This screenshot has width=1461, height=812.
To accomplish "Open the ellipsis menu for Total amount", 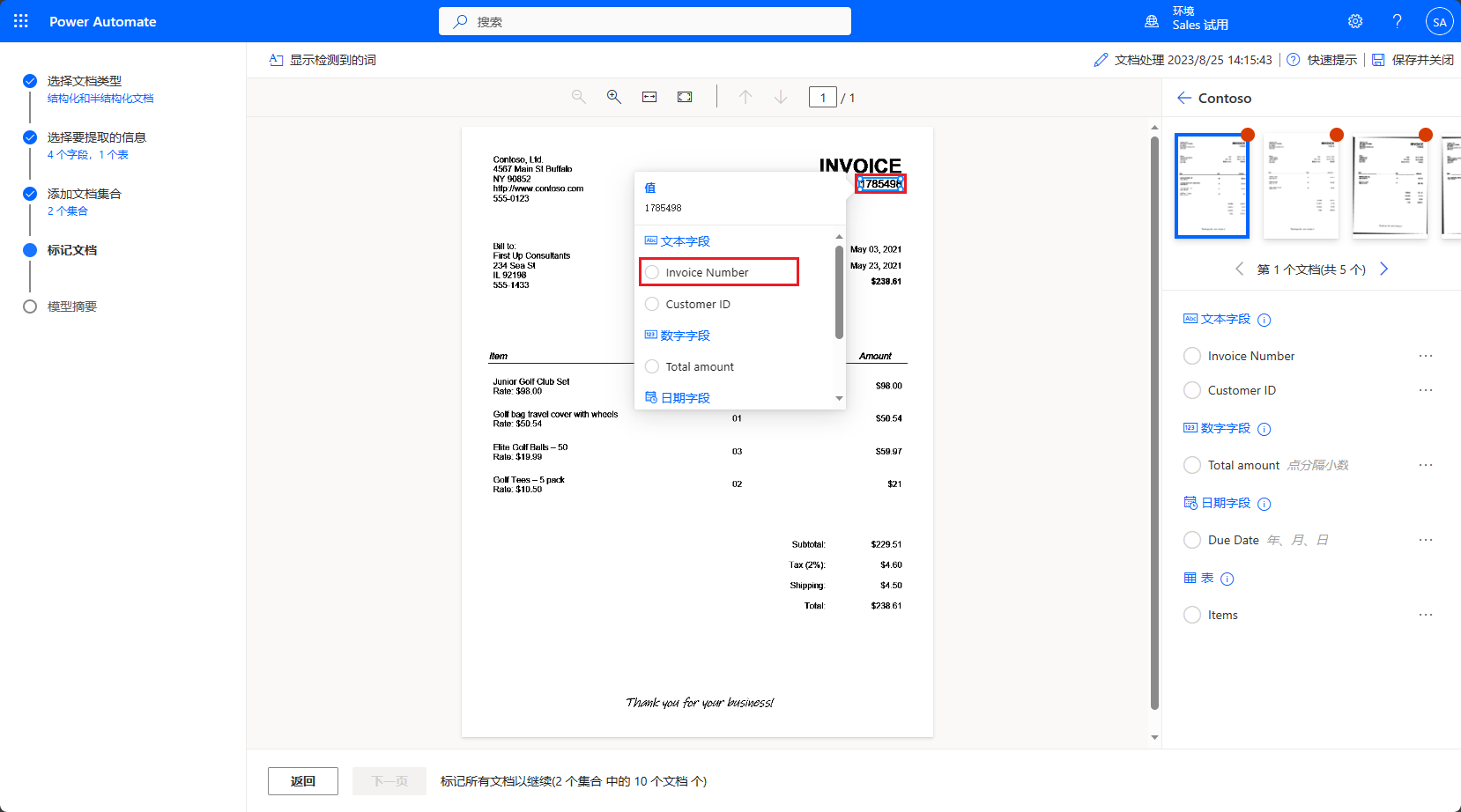I will click(x=1426, y=465).
